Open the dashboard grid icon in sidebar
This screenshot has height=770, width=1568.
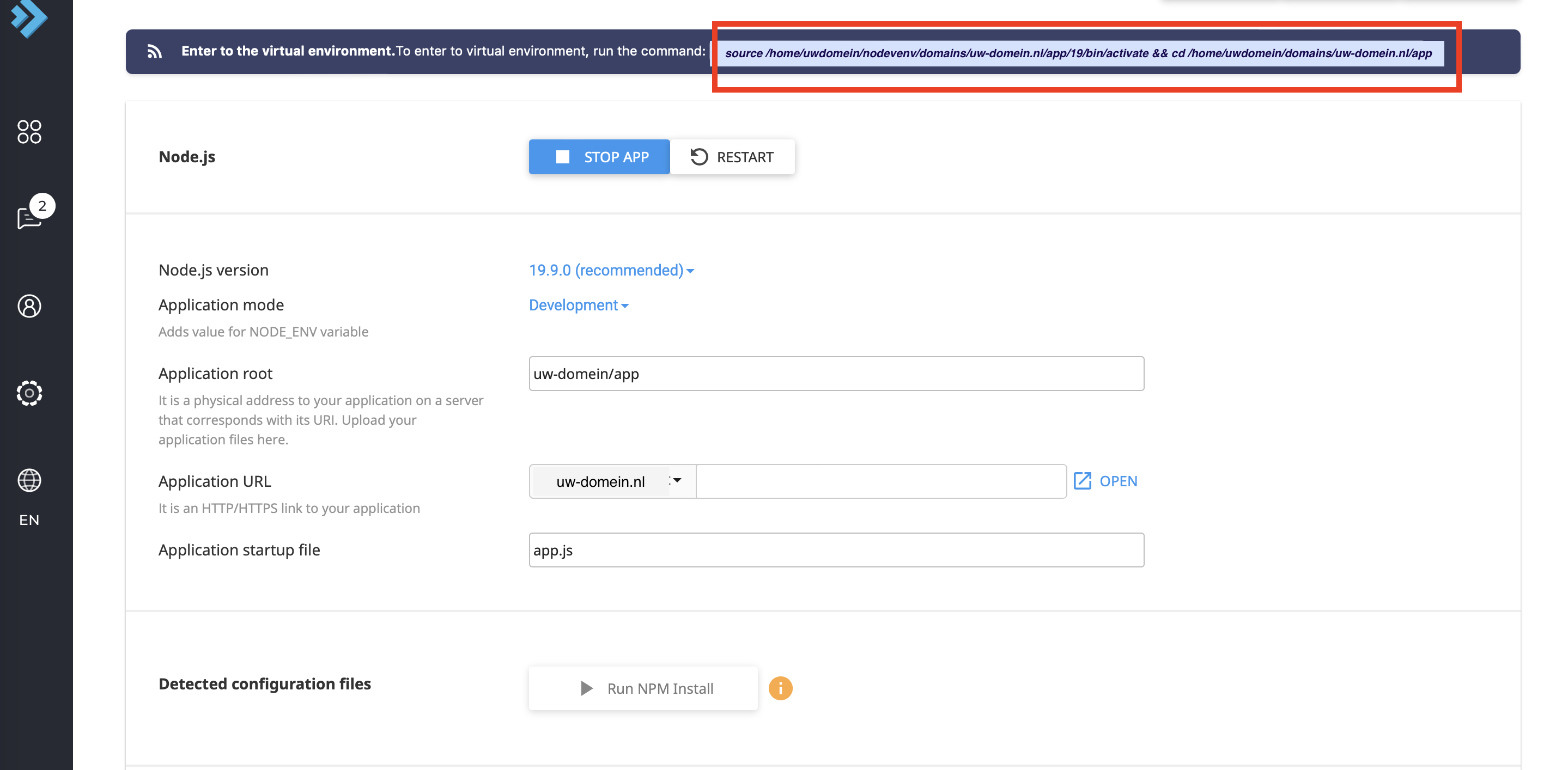point(29,131)
